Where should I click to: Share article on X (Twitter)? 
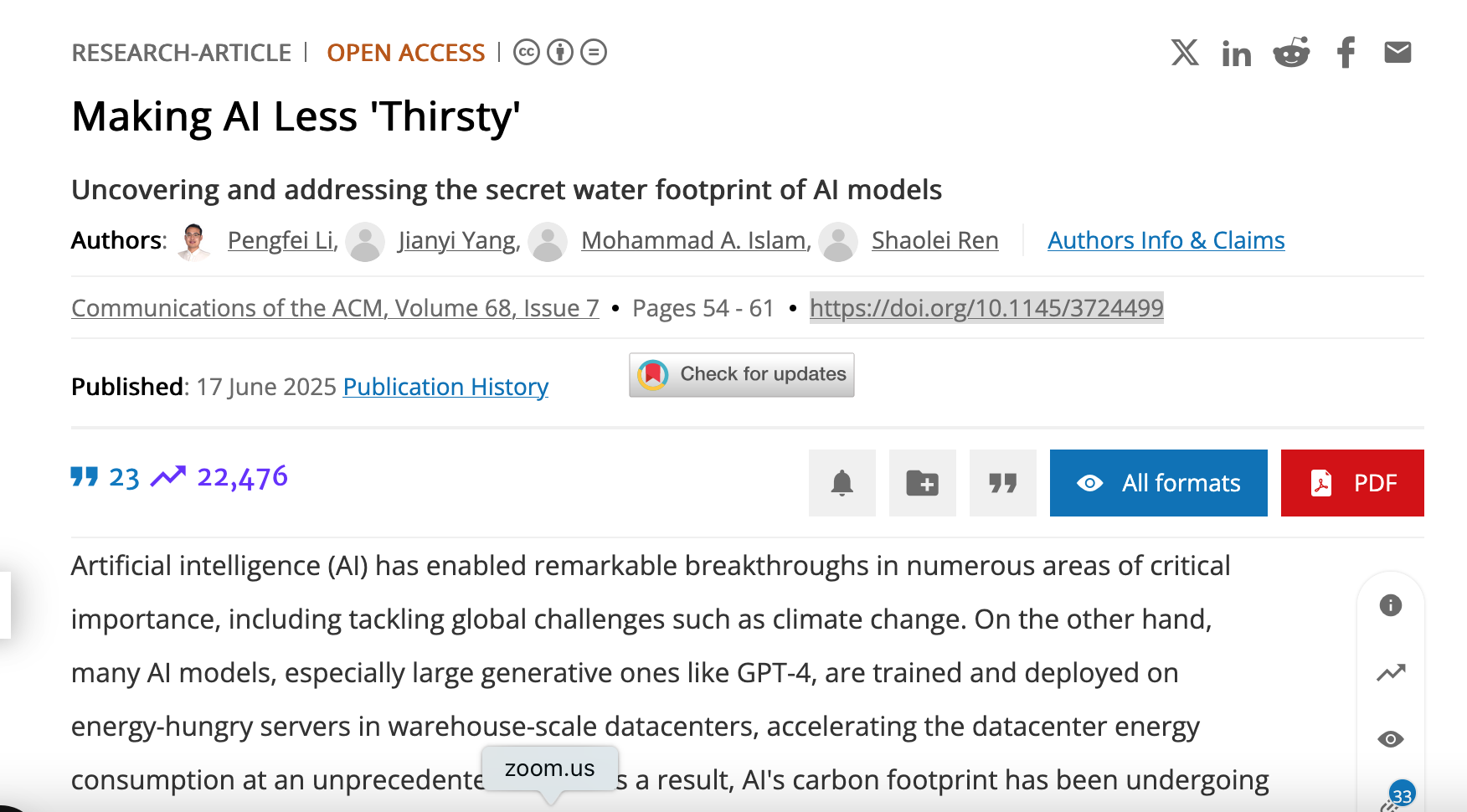(x=1184, y=53)
